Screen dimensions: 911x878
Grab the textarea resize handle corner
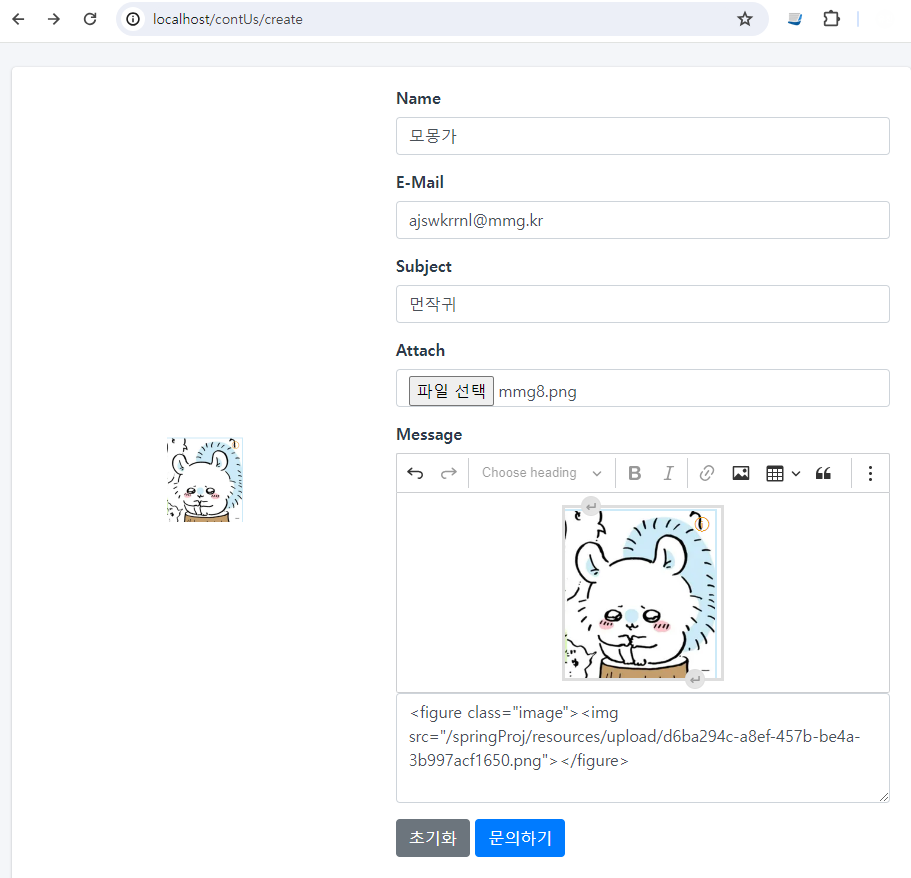pyautogui.click(x=884, y=797)
